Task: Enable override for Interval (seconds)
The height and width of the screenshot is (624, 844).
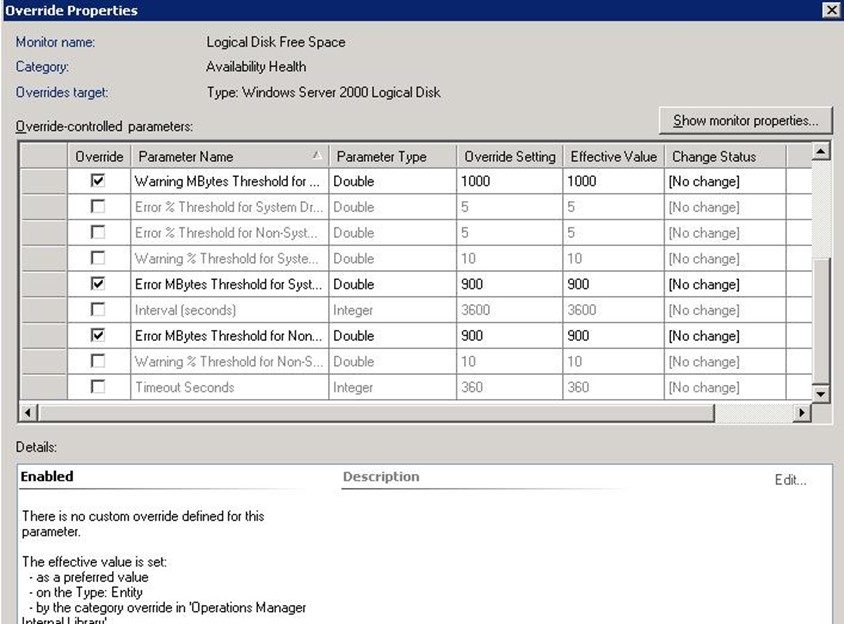Action: coord(98,310)
